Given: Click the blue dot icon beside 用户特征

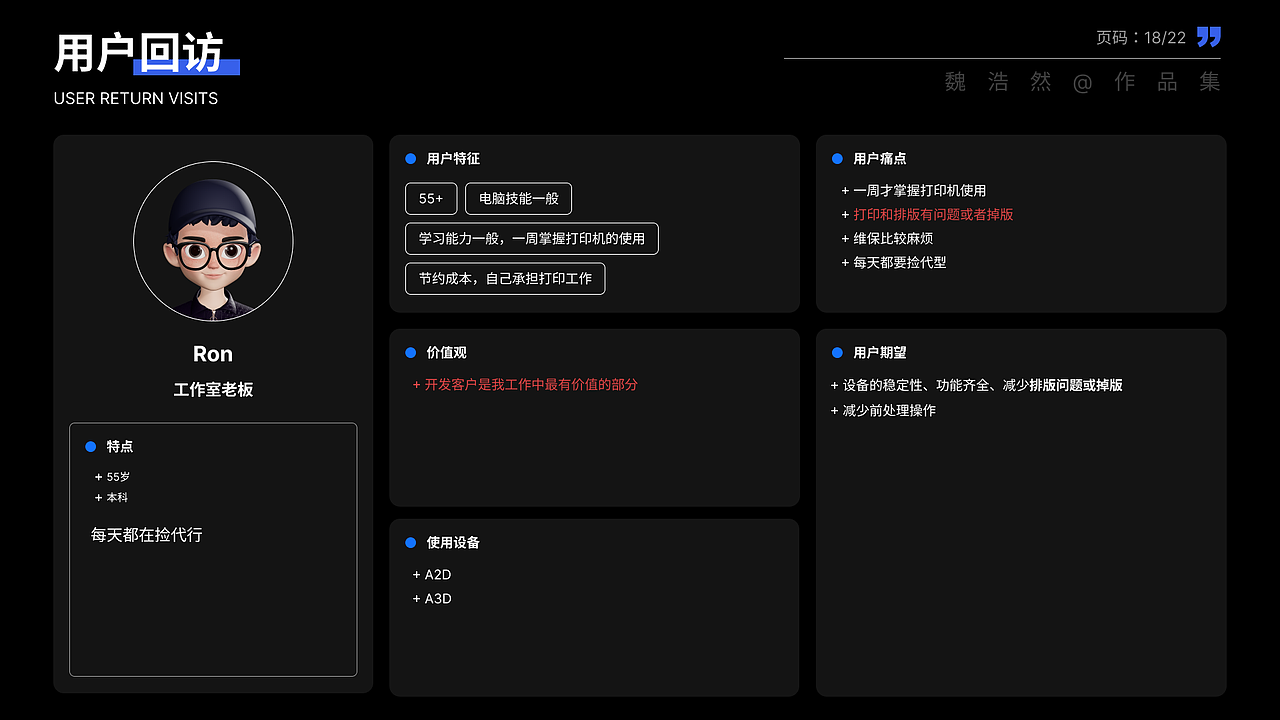Looking at the screenshot, I should coord(410,158).
